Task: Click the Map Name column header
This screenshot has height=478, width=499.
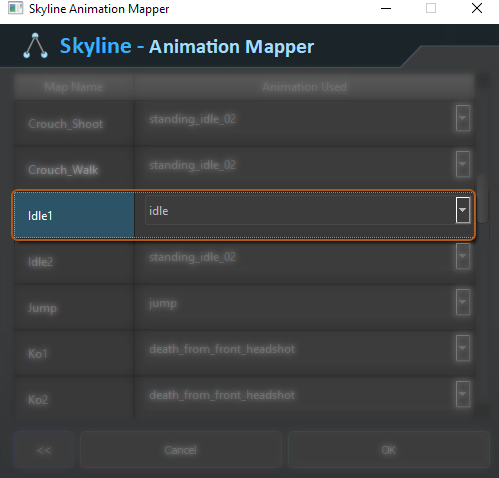Action: point(74,87)
